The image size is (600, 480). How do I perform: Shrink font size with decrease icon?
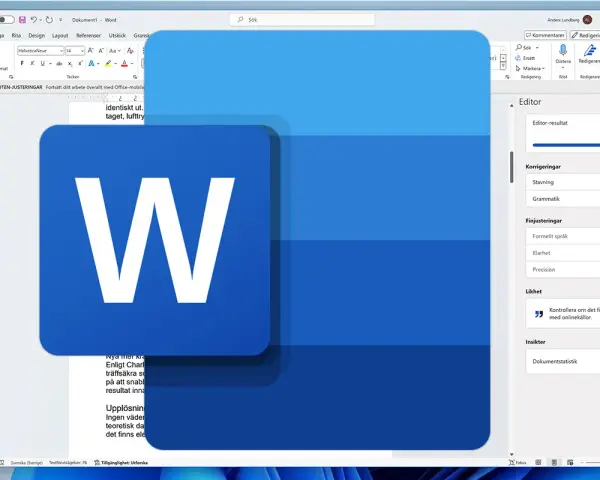click(101, 51)
